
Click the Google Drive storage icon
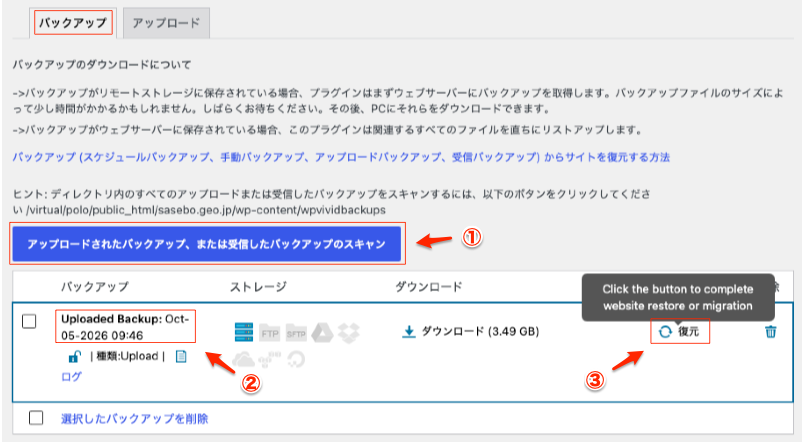(322, 333)
